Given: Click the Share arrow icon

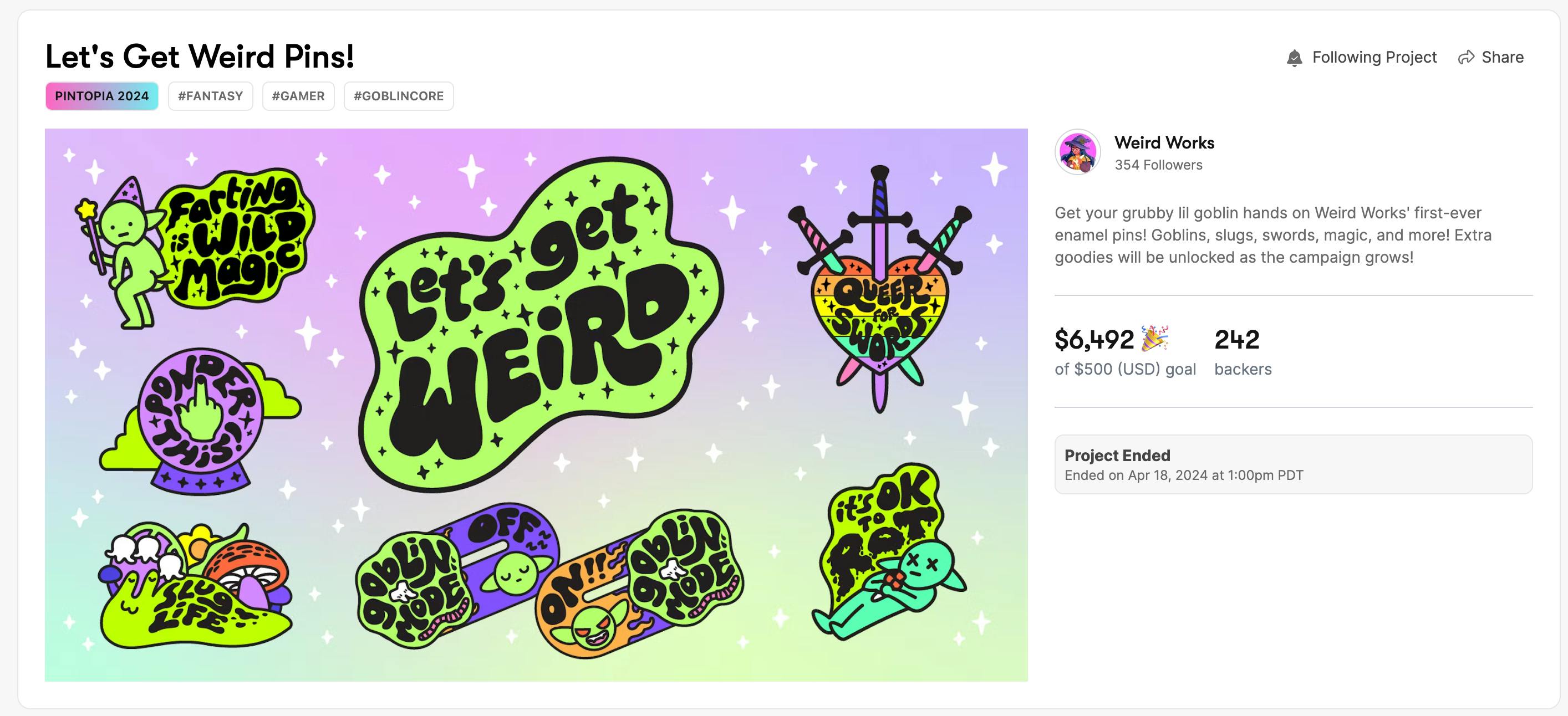Looking at the screenshot, I should [x=1466, y=57].
